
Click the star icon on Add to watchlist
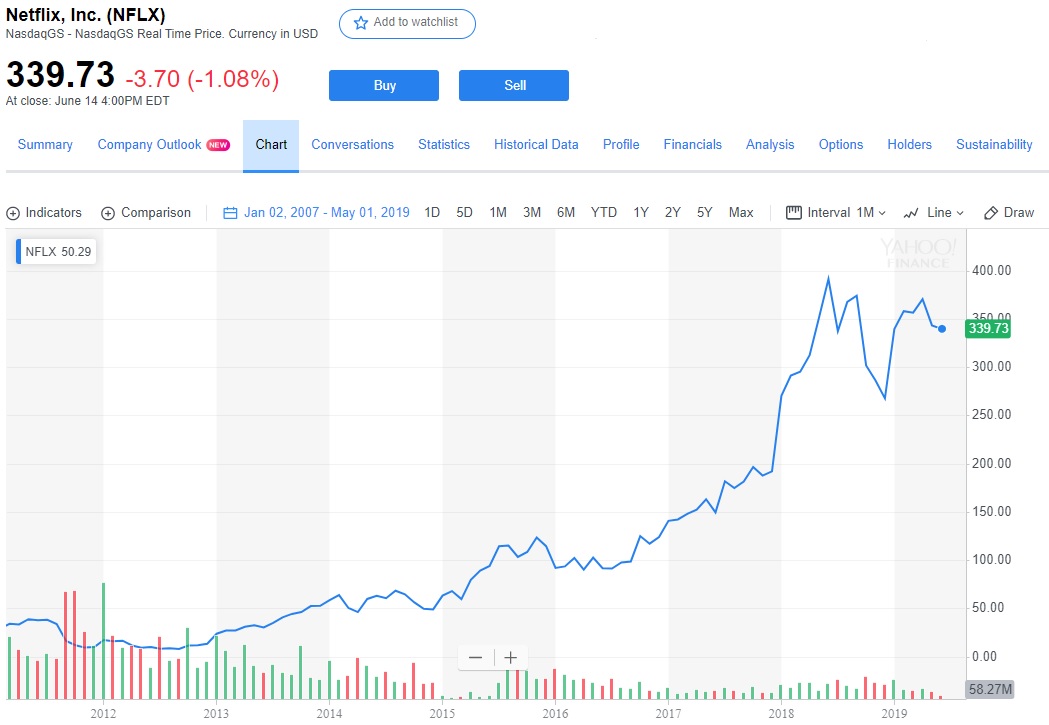361,23
